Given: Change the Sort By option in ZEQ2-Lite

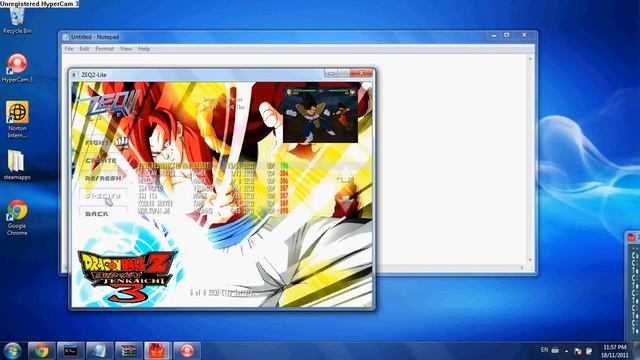Looking at the screenshot, I should click(224, 107).
